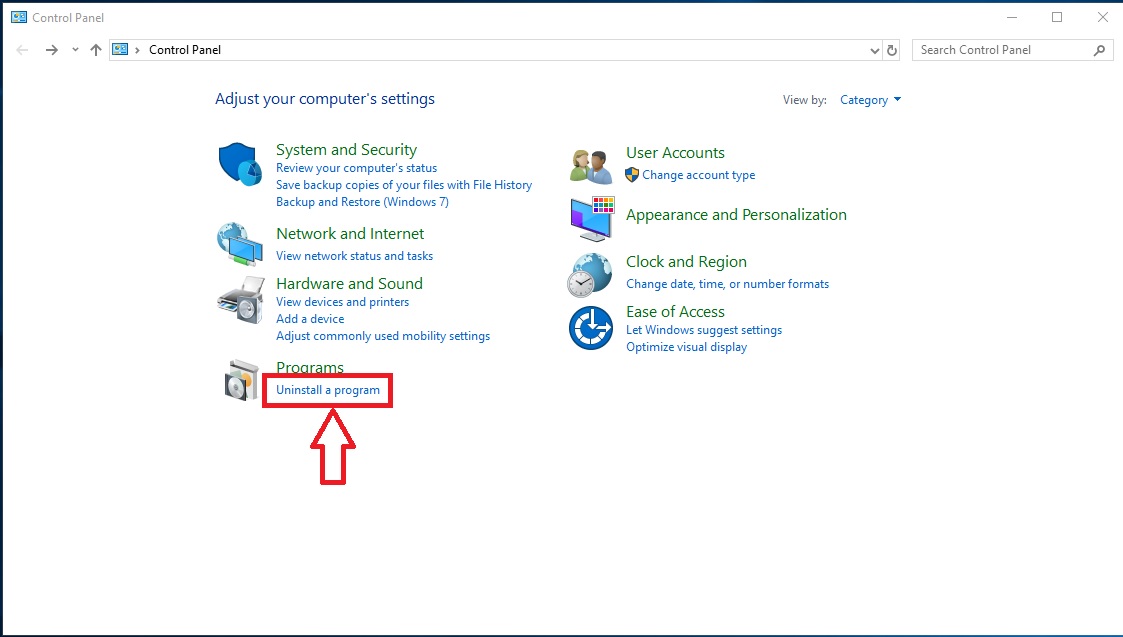Choose Add a device link
Viewport: 1123px width, 637px height.
[x=310, y=319]
